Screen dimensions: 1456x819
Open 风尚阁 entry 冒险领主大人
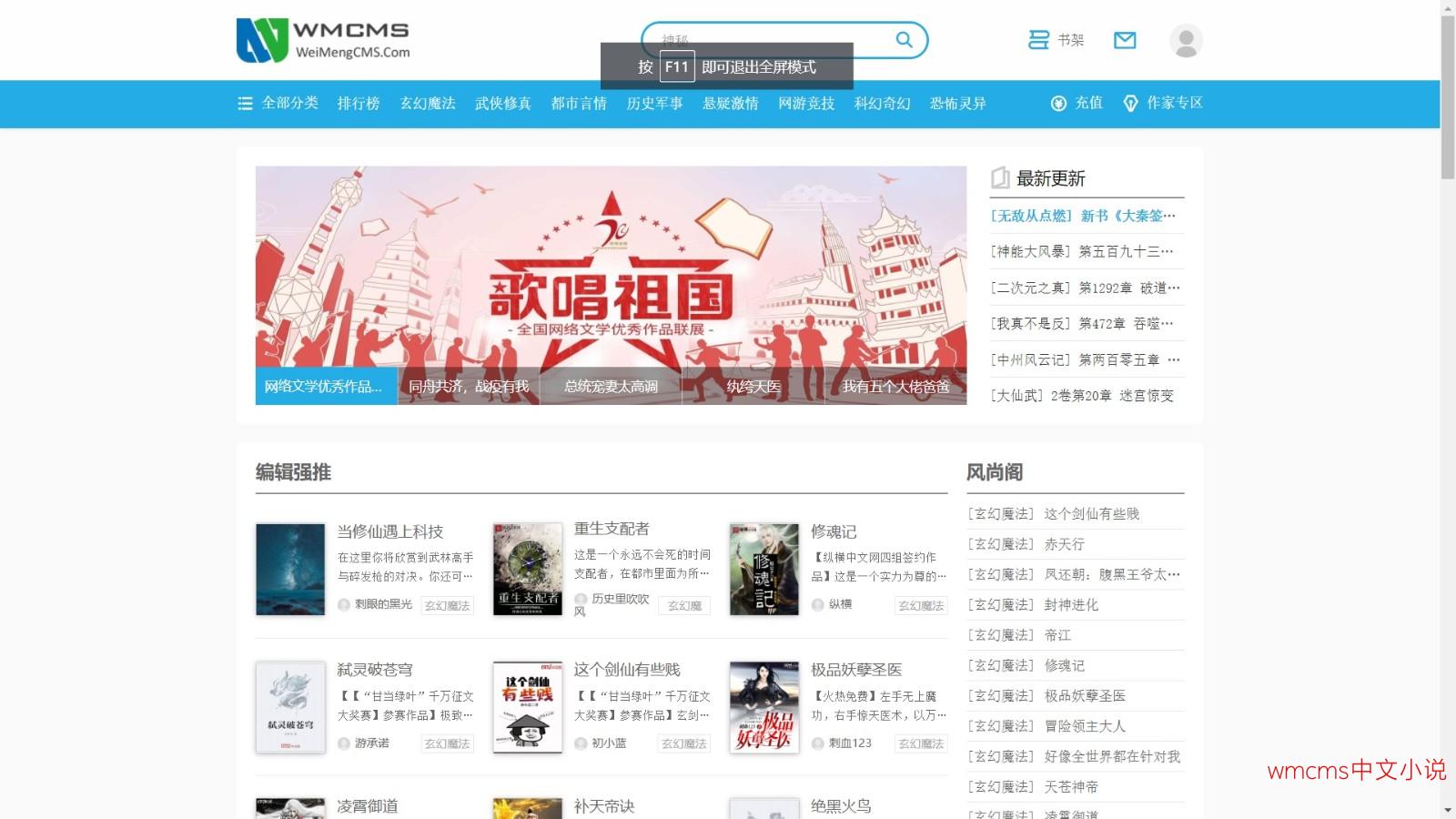1085,726
